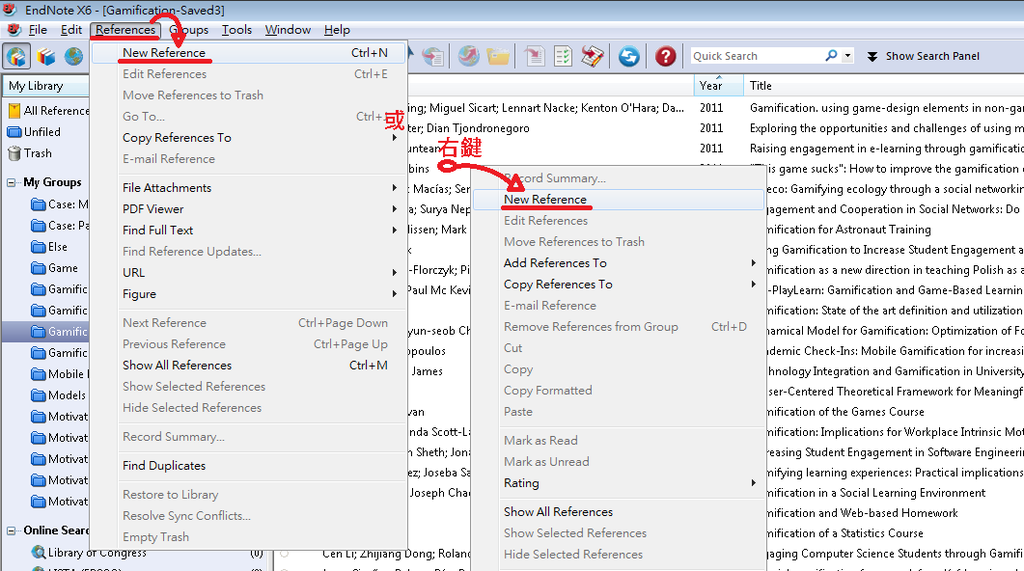This screenshot has width=1024, height=571.
Task: Click the Show Search Panel button
Action: [923, 56]
